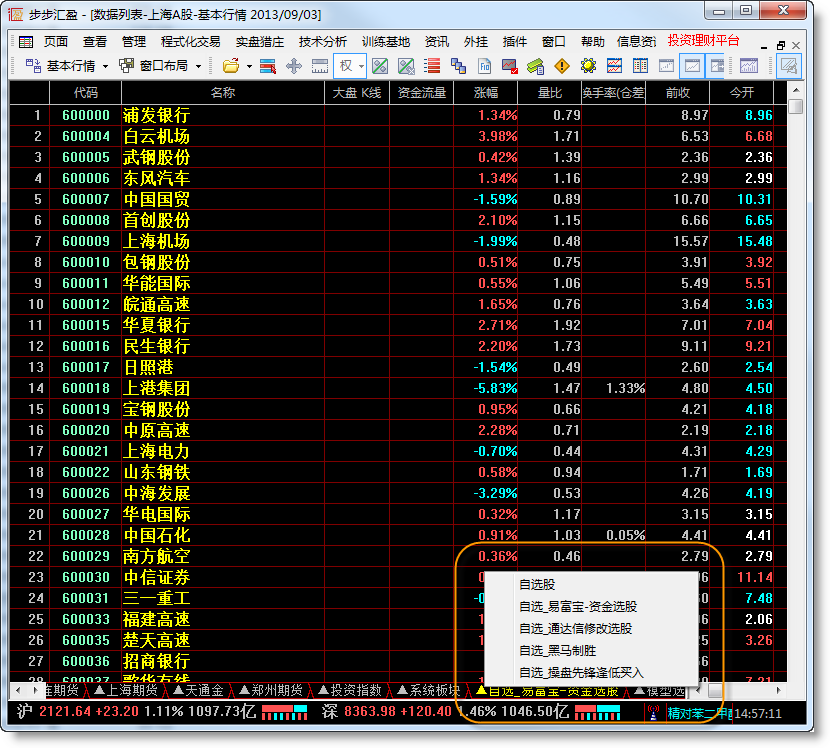Click the Fio document icon
The height and width of the screenshot is (748, 830).
click(484, 66)
